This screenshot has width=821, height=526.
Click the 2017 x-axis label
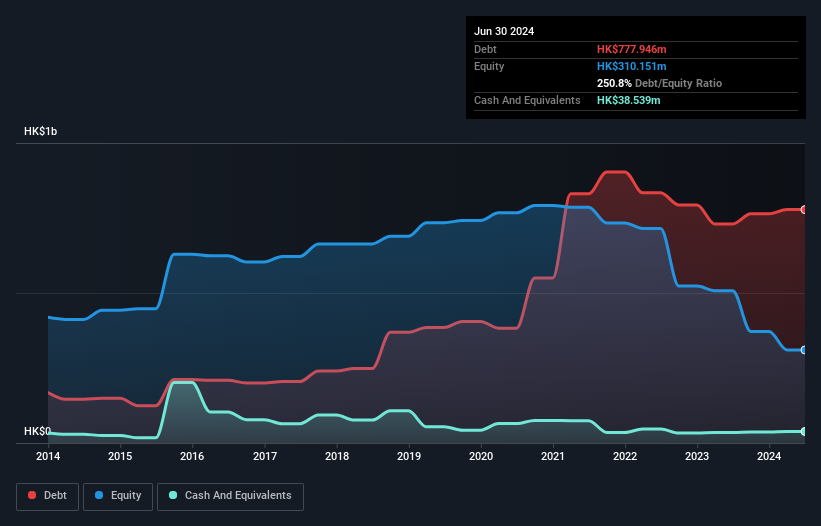click(x=265, y=456)
